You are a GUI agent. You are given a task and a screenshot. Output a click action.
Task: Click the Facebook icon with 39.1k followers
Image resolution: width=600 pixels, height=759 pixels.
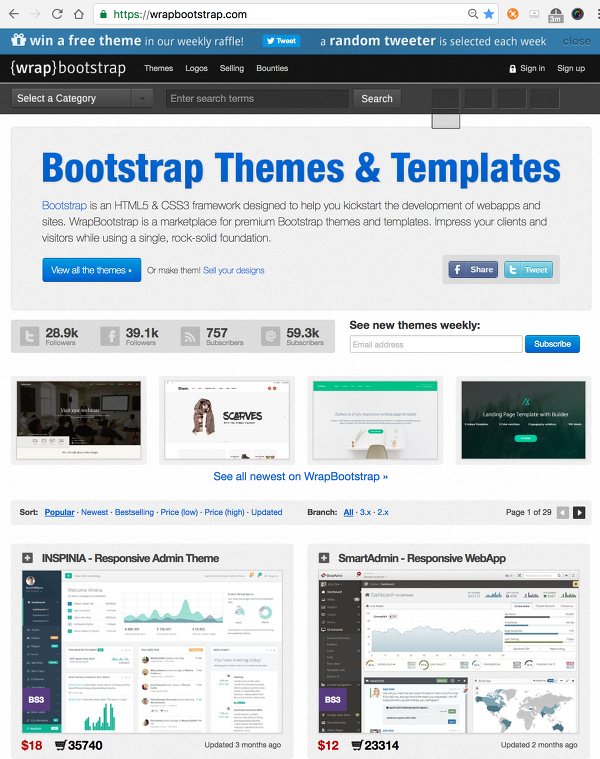tap(110, 336)
